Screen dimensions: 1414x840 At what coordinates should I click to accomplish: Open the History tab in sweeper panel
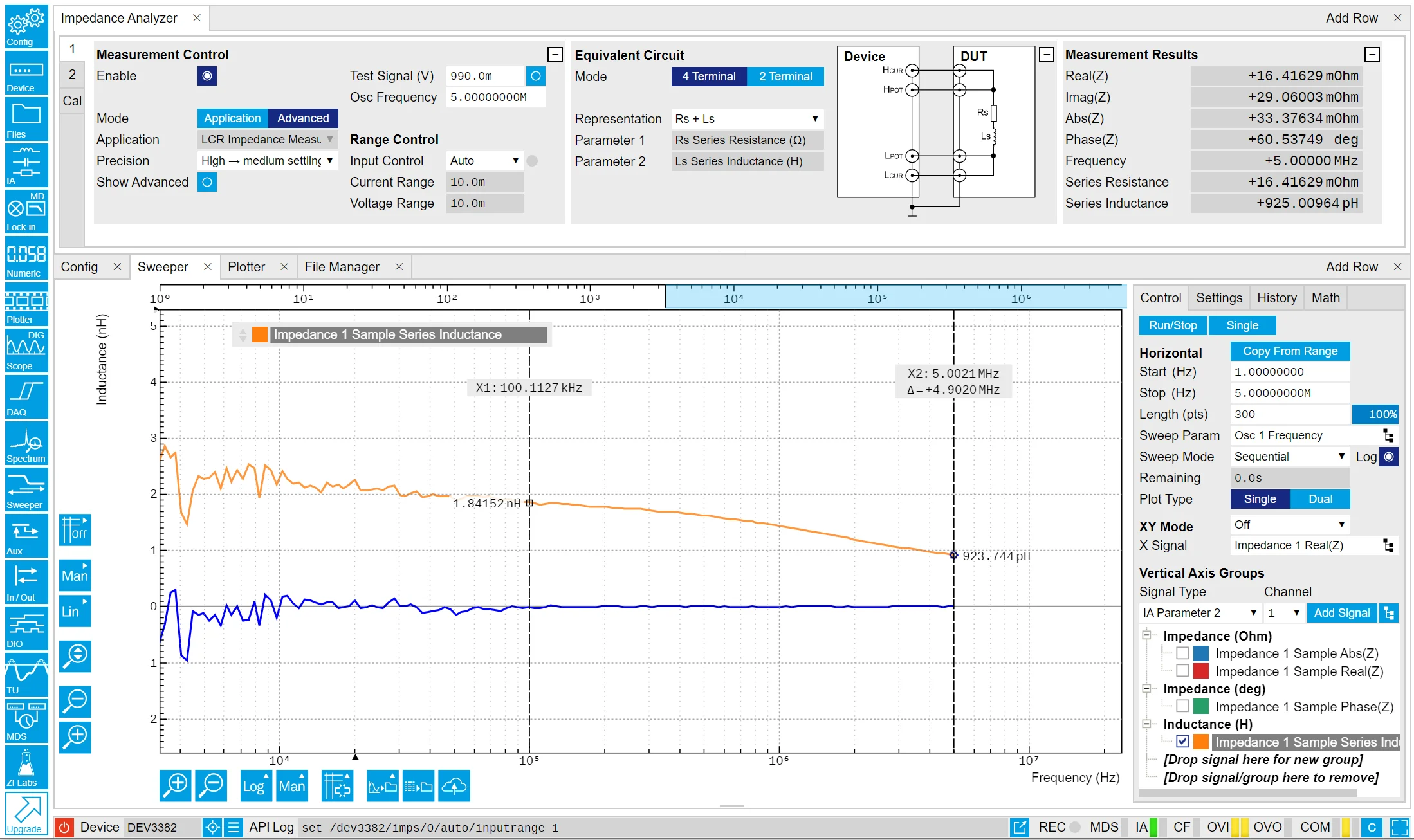tap(1276, 298)
